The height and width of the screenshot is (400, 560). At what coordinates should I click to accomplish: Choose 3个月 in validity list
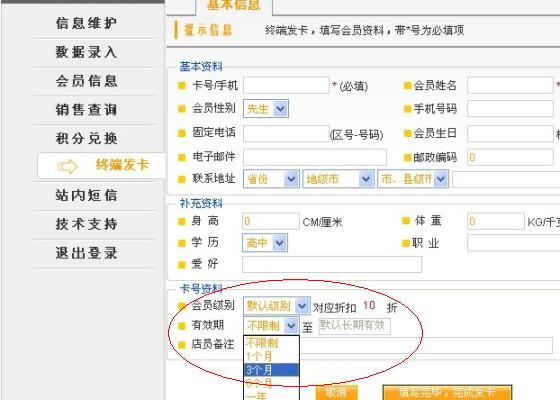click(x=271, y=370)
